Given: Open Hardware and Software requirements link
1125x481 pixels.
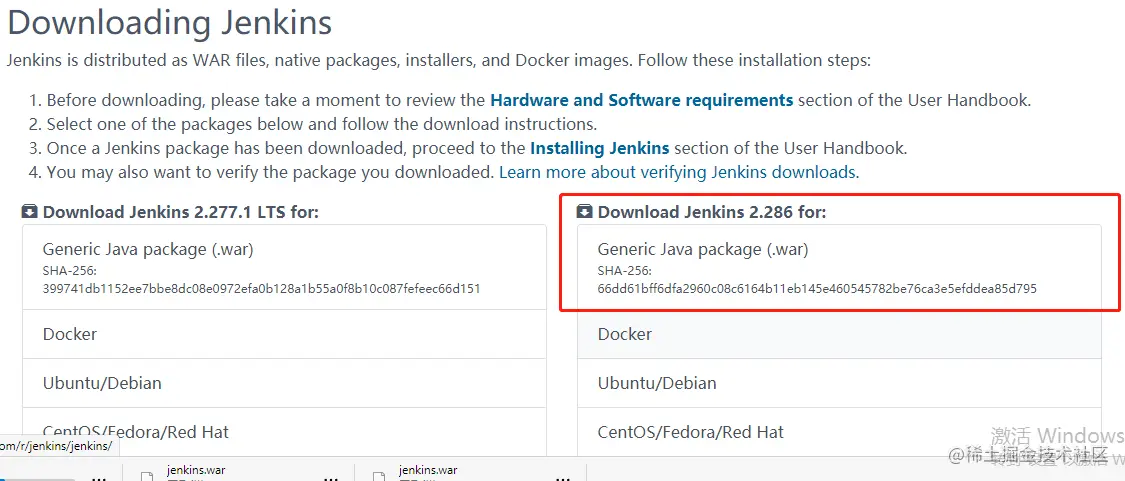Looking at the screenshot, I should pyautogui.click(x=641, y=100).
